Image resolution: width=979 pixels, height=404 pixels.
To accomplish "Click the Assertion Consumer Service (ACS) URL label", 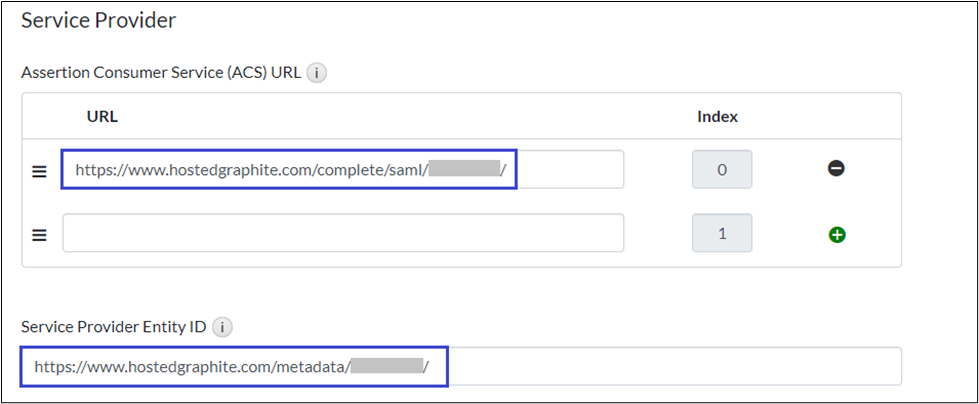I will (x=161, y=73).
